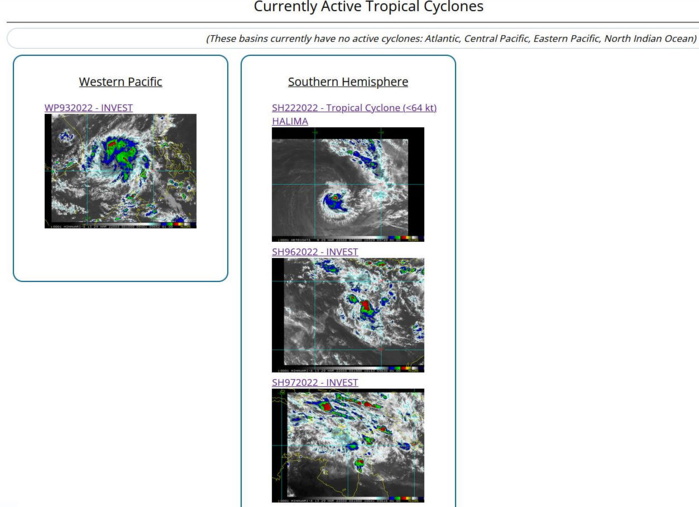This screenshot has height=507, width=699.
Task: Click the storm center in WP932022 image
Action: [x=113, y=155]
